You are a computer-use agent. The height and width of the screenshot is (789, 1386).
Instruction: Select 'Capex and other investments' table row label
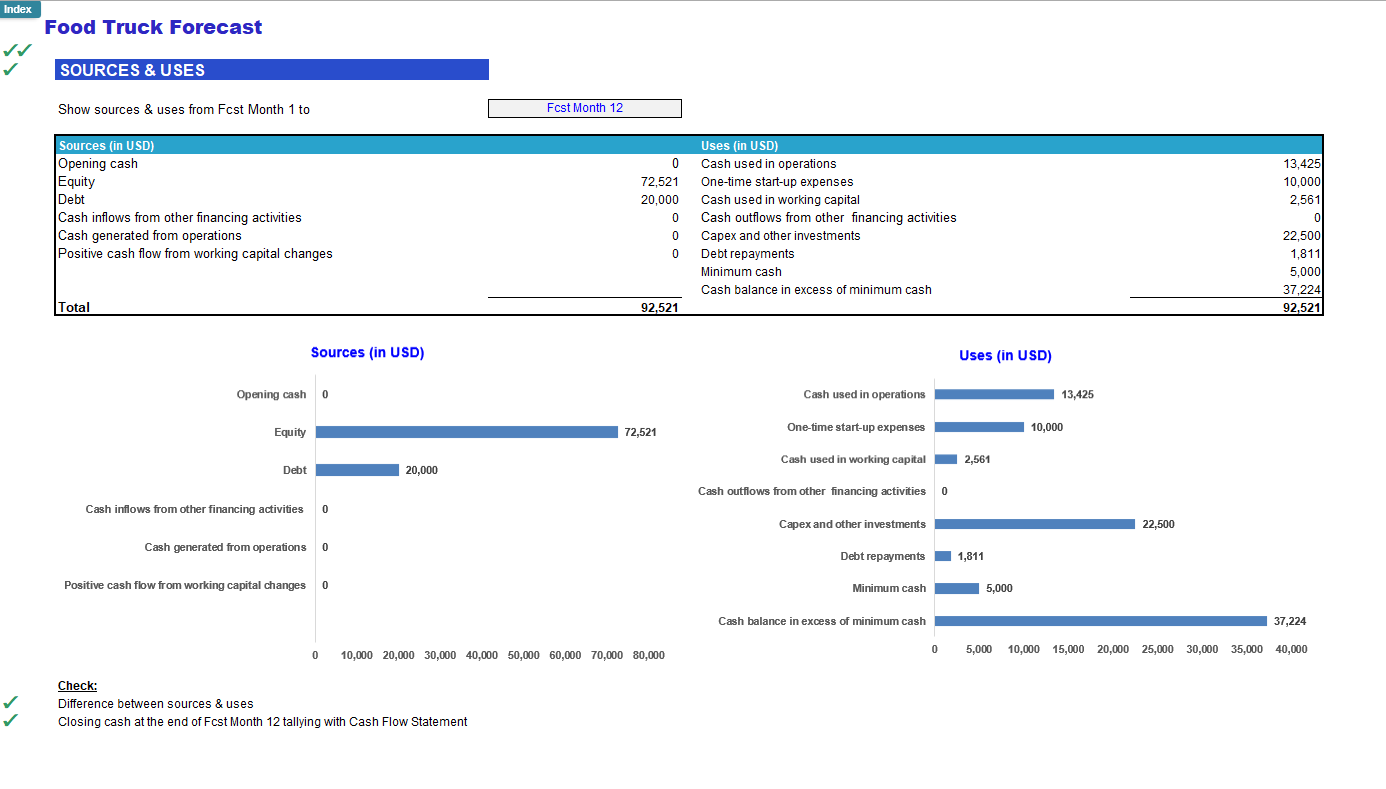[x=780, y=236]
